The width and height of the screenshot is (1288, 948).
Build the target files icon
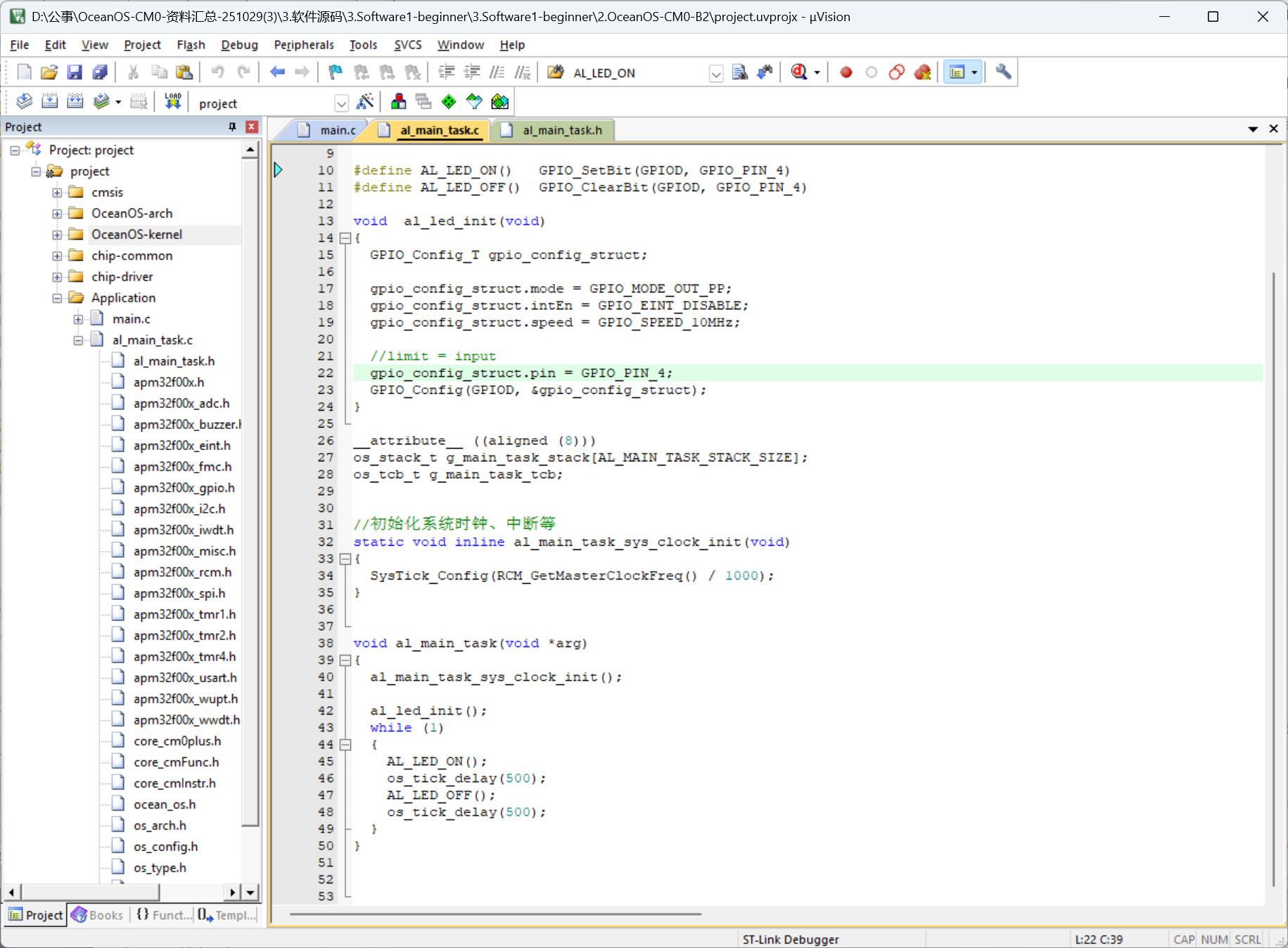[x=49, y=101]
